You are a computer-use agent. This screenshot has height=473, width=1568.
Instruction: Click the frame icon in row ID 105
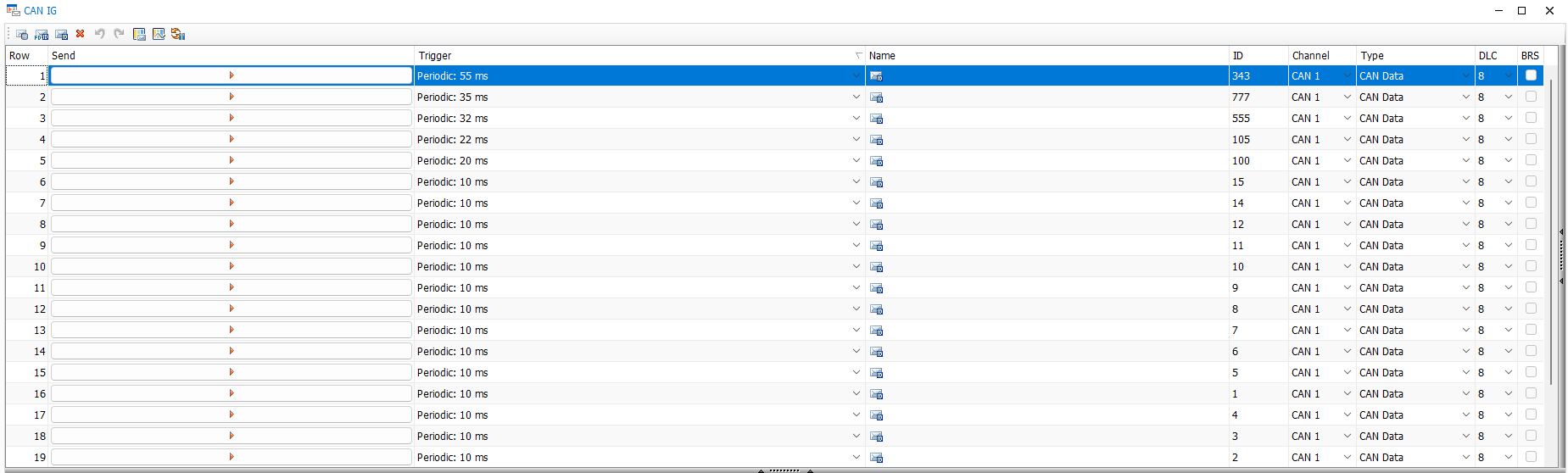[877, 140]
